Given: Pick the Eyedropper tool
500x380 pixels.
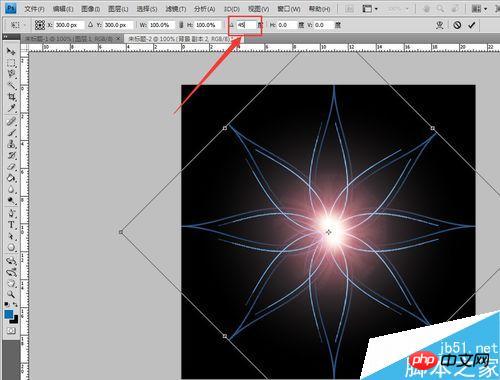Looking at the screenshot, I should point(11,108).
